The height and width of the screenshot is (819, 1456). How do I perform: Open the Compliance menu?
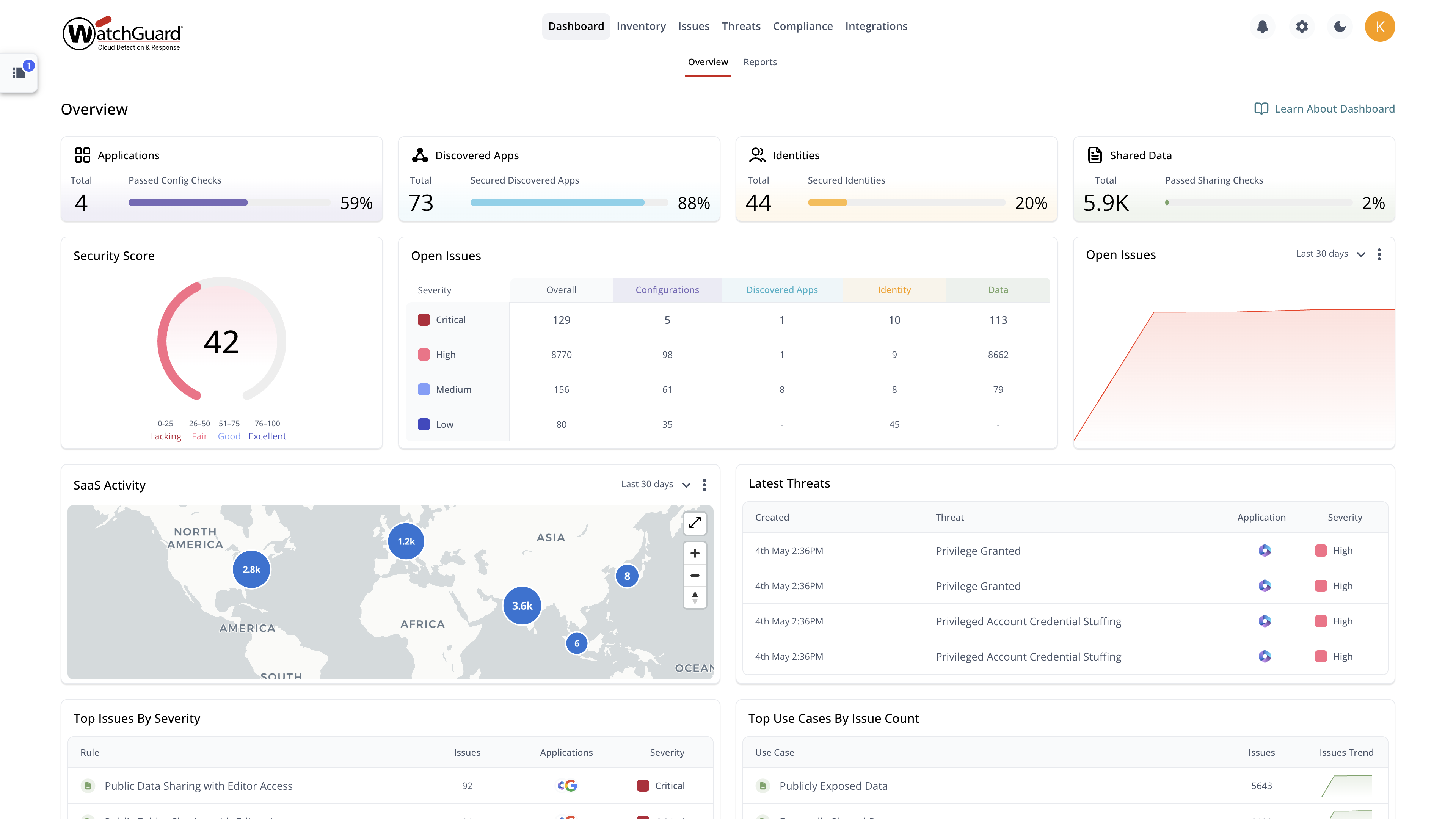[803, 27]
